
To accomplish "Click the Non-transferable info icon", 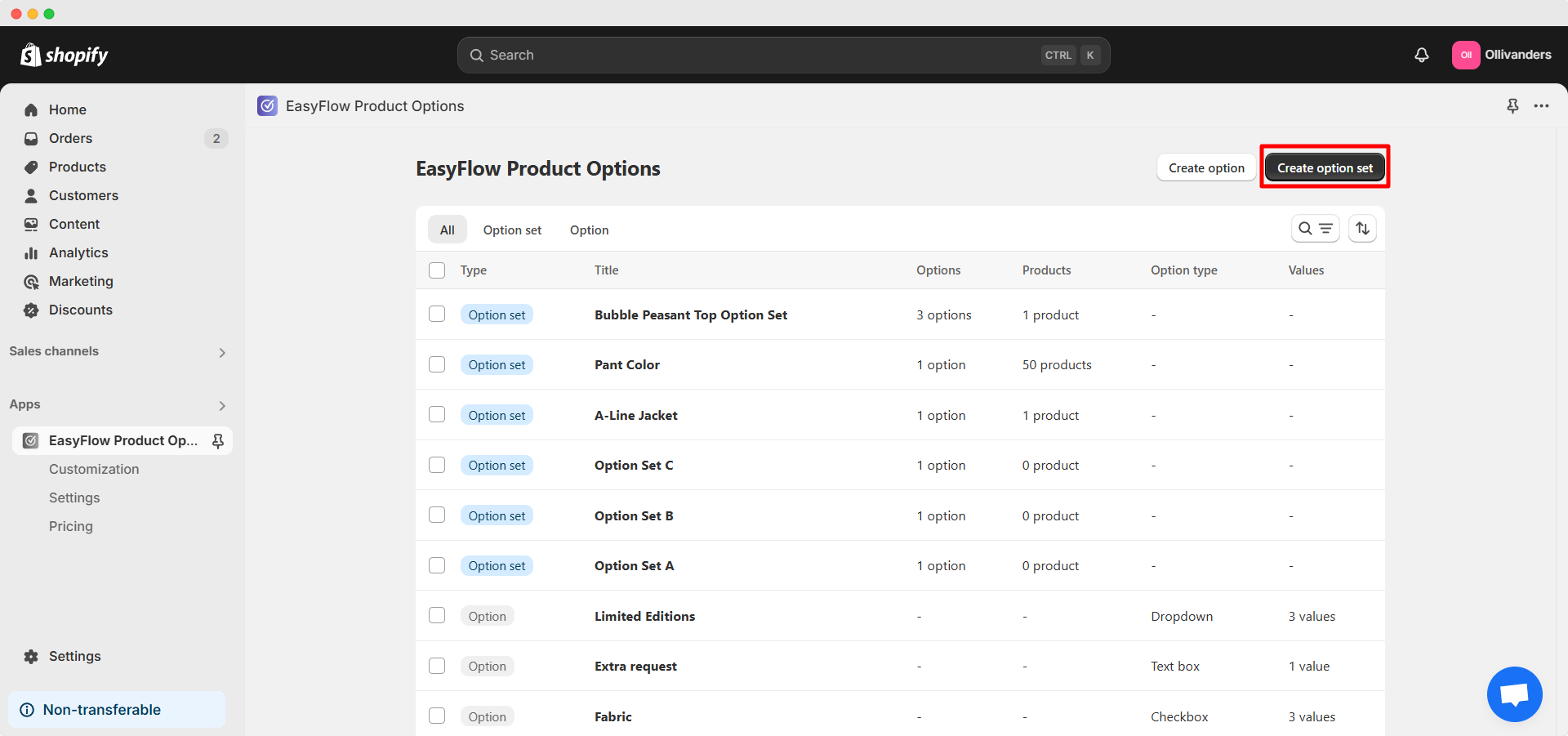I will click(27, 709).
